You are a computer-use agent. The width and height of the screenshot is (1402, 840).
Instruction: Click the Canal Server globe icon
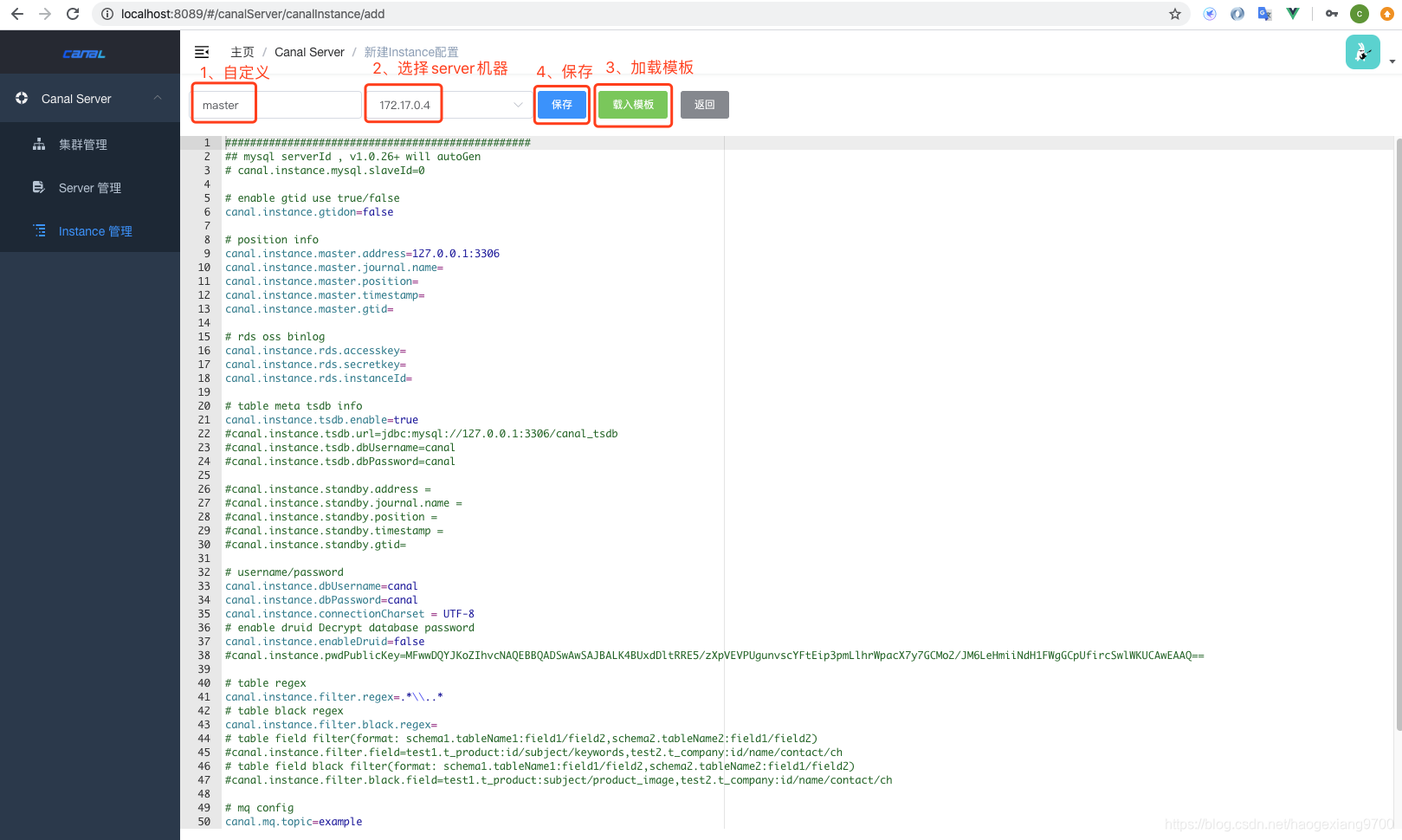point(22,98)
